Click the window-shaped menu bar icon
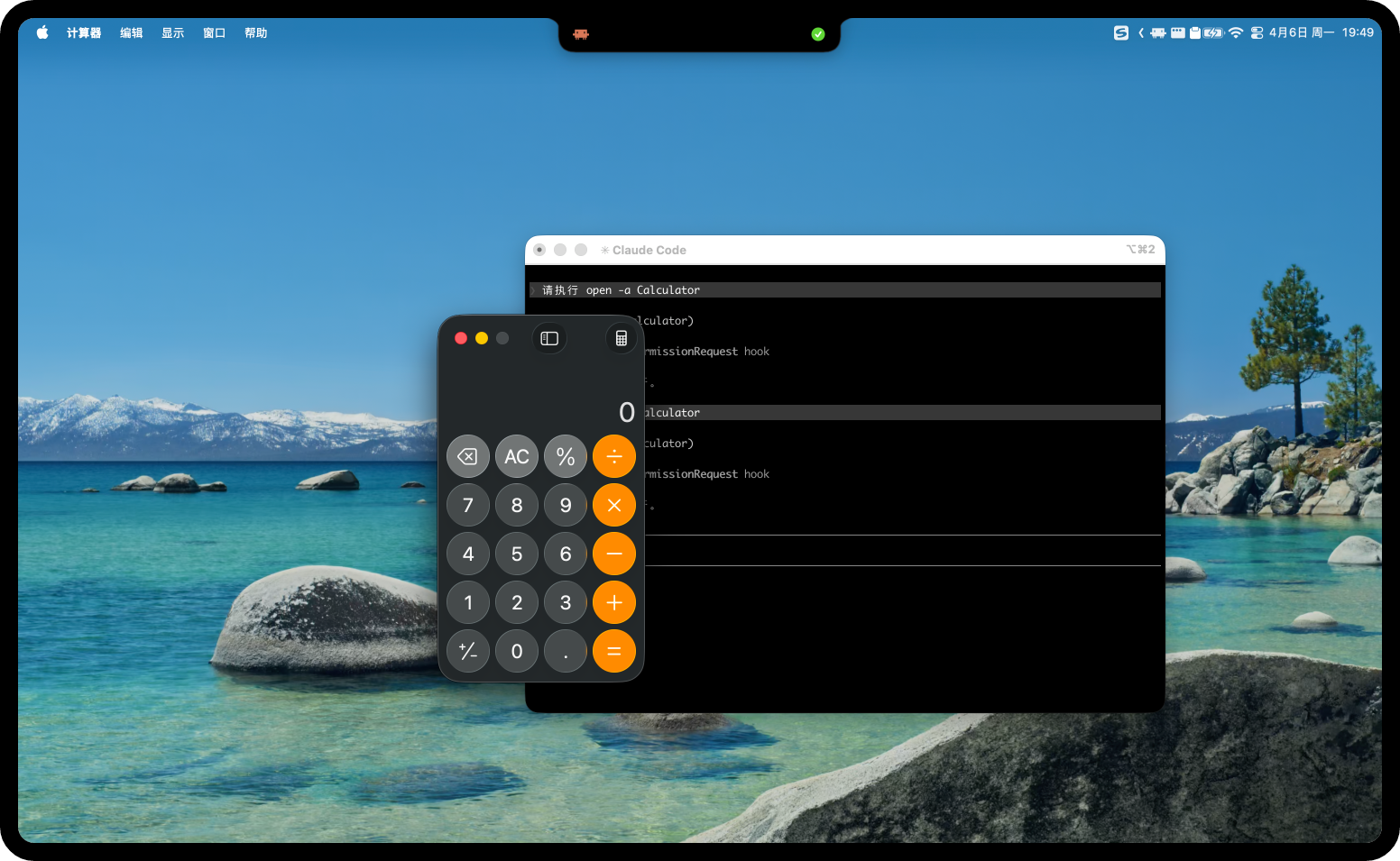This screenshot has height=861, width=1400. coord(1178,32)
